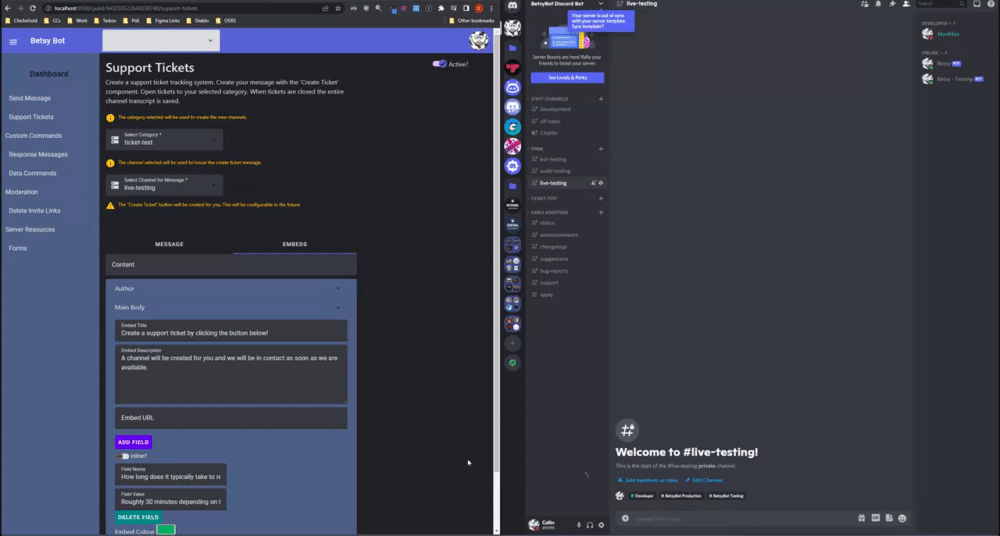Screen dimensions: 1000x536
Task: Open Select Category dropdown
Action: (165, 139)
